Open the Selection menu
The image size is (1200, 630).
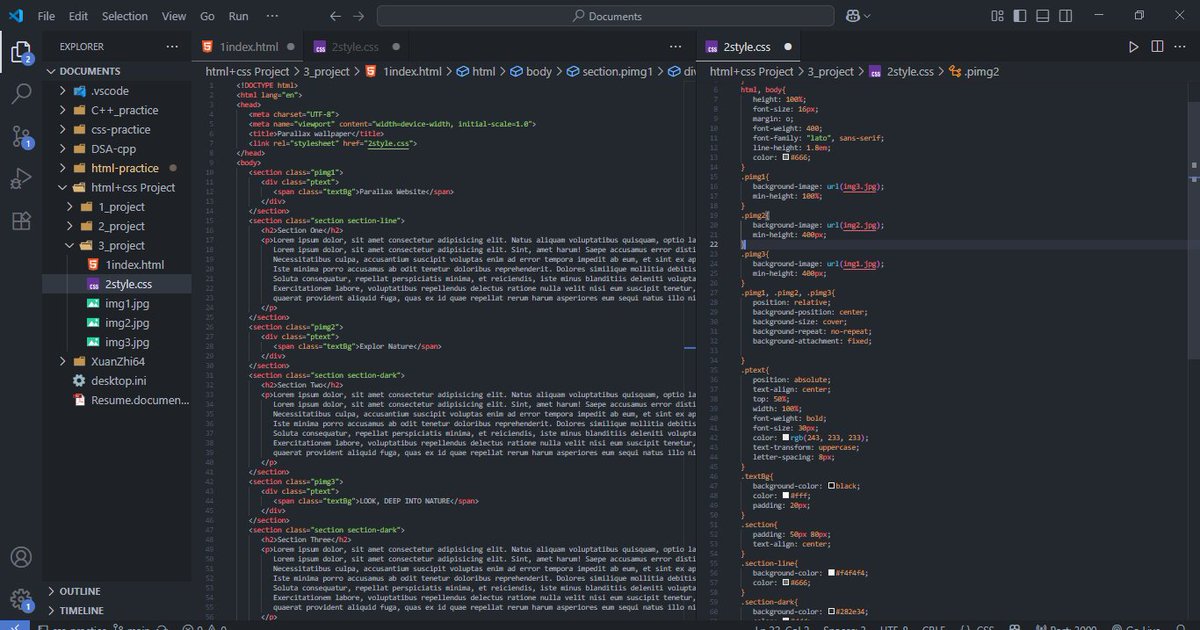[125, 16]
